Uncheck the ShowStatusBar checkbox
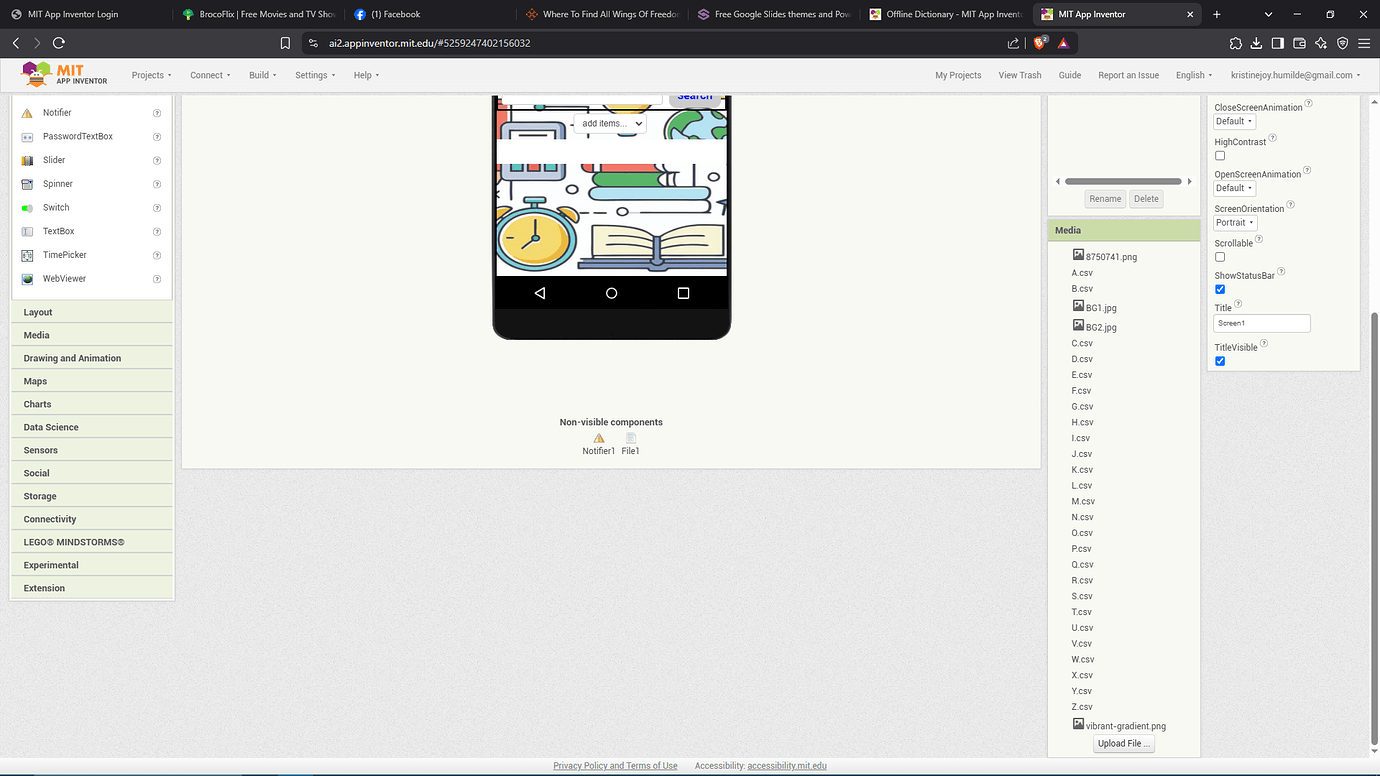The width and height of the screenshot is (1380, 776). (x=1220, y=289)
